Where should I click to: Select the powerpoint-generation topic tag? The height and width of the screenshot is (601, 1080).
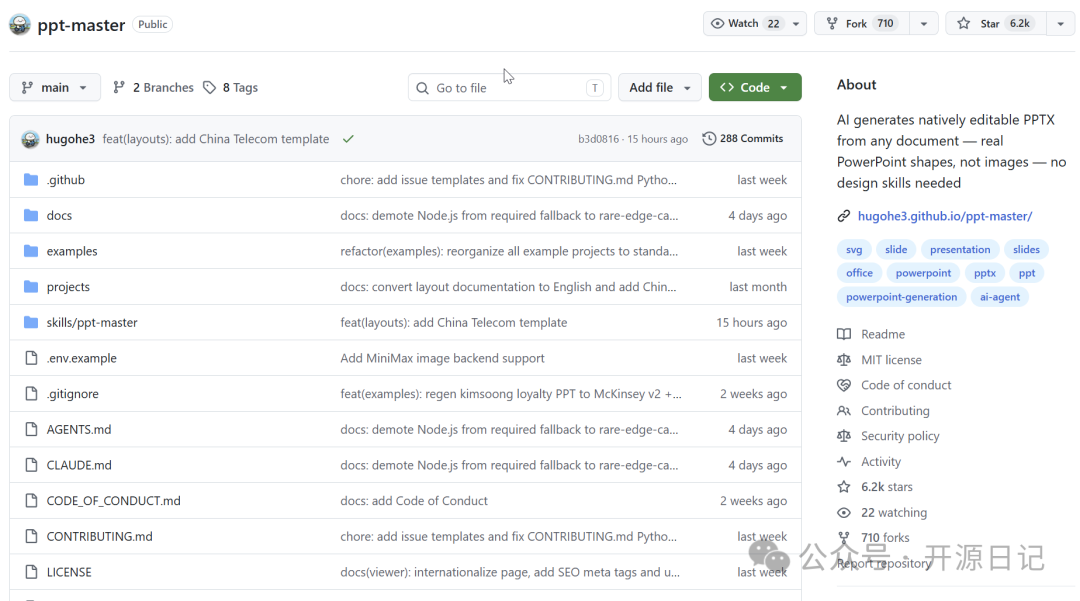[x=901, y=297]
